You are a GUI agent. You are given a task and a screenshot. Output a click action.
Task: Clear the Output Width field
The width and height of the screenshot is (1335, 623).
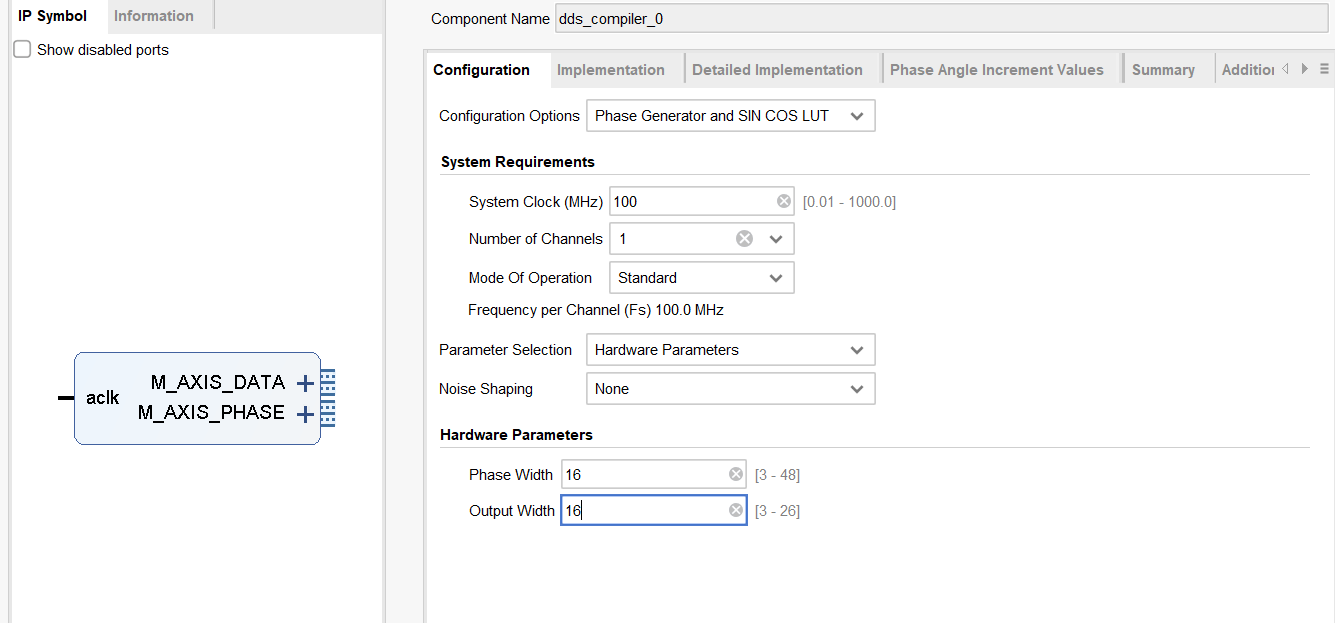[x=736, y=511]
